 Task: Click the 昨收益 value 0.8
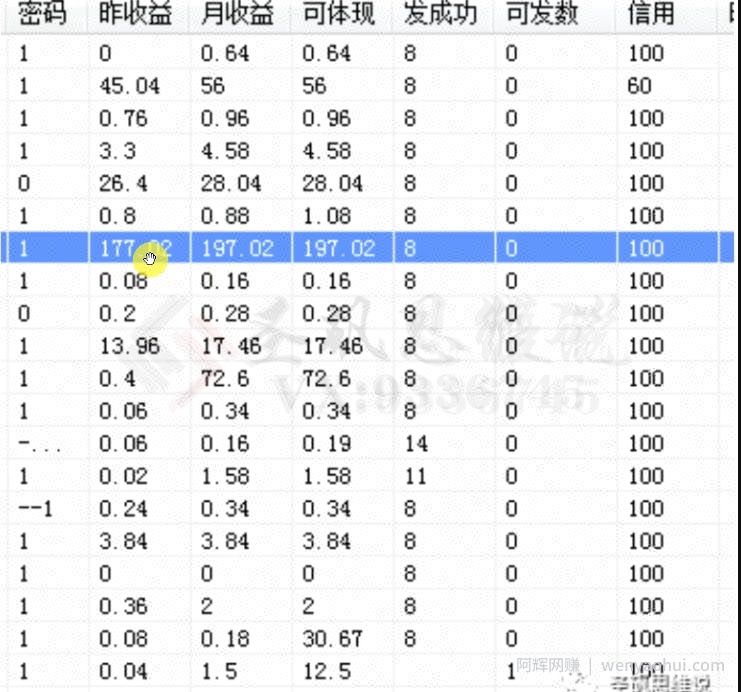pyautogui.click(x=118, y=216)
